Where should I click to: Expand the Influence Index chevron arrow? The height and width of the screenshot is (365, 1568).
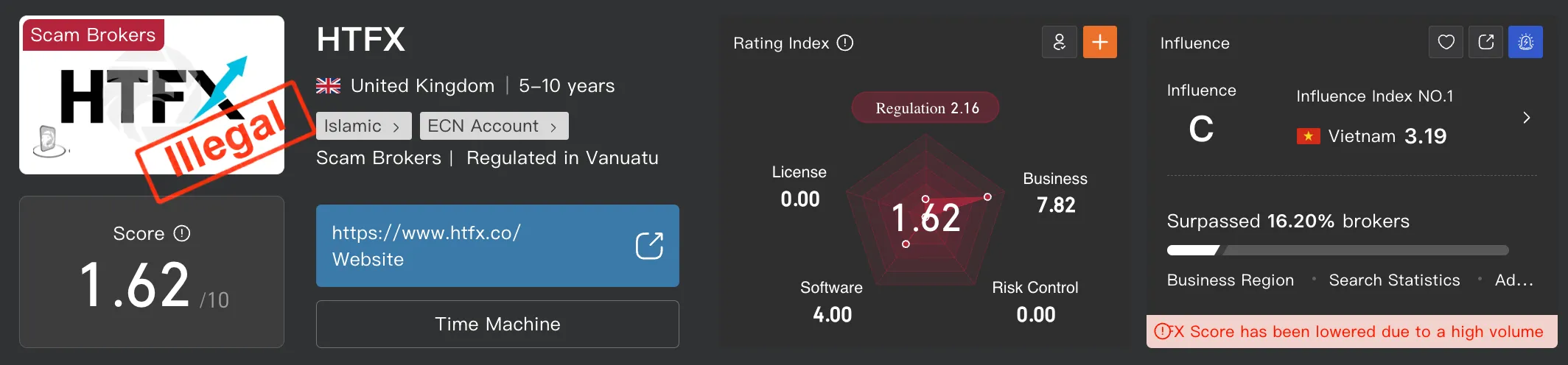coord(1526,118)
